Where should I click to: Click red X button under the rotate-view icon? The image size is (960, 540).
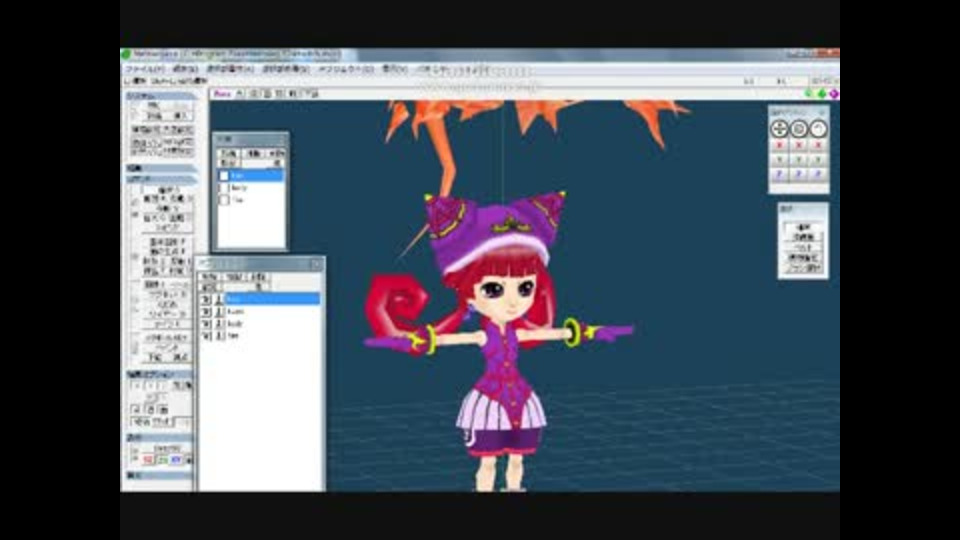(x=819, y=146)
